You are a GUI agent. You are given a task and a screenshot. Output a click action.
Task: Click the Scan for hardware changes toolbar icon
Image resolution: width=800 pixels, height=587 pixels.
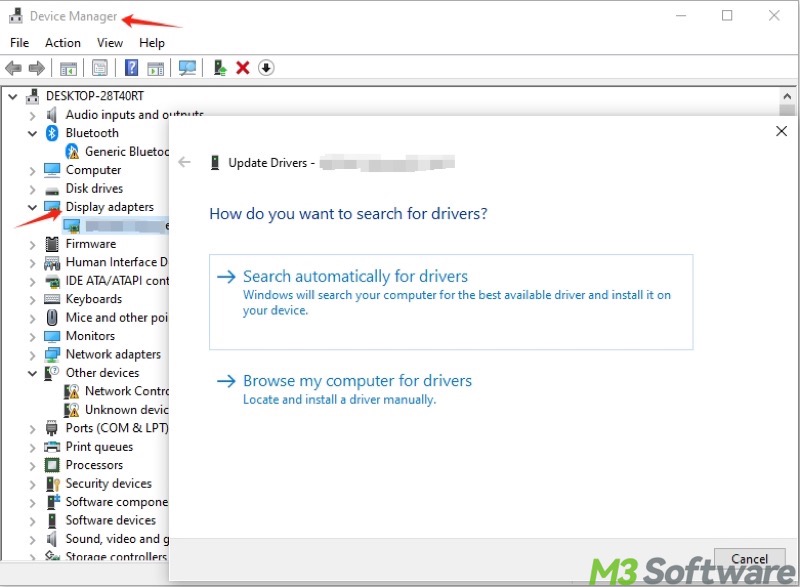tap(187, 68)
